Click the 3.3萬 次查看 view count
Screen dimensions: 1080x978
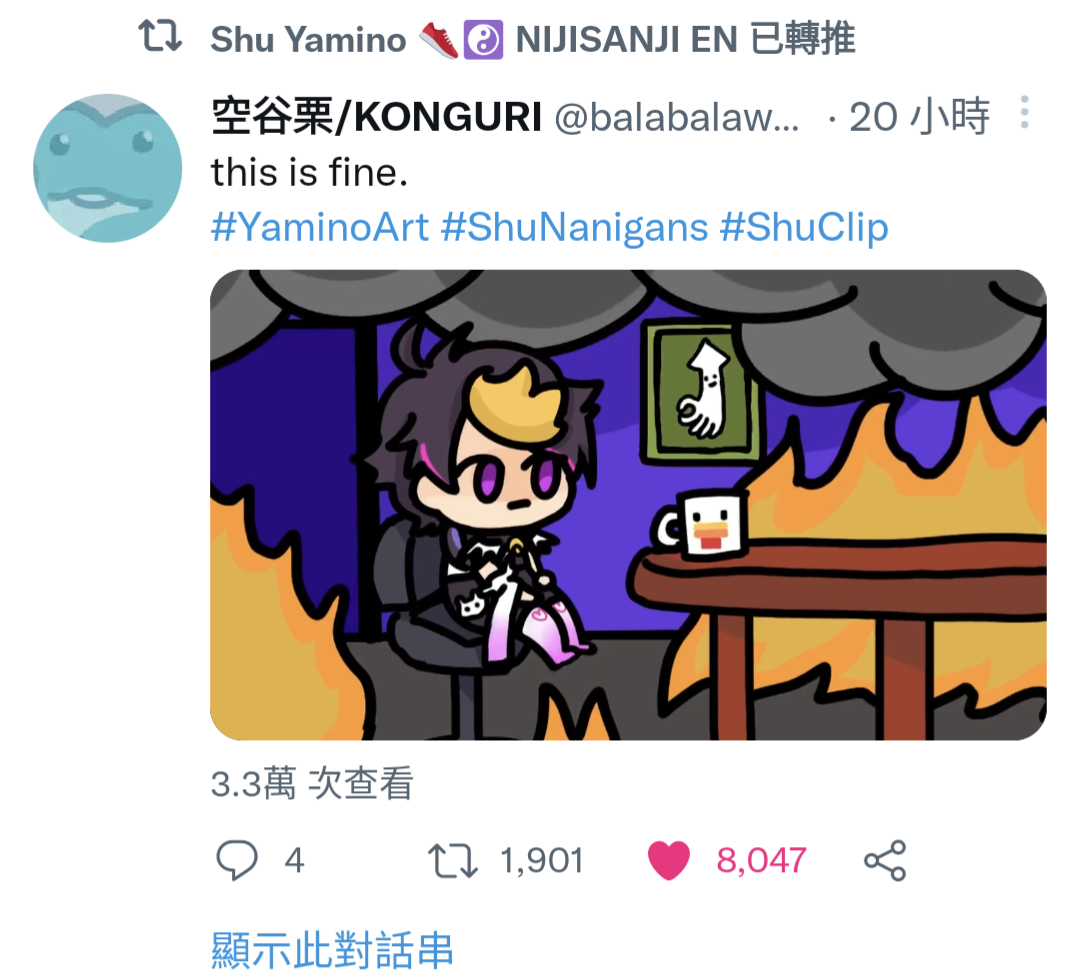[311, 784]
